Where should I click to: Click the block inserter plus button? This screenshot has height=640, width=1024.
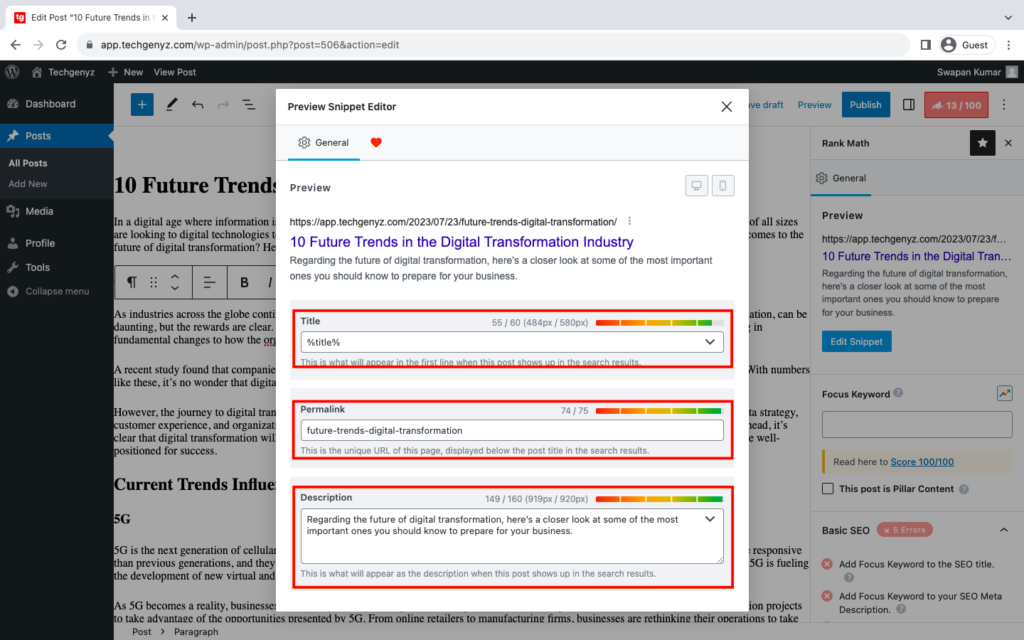[142, 104]
